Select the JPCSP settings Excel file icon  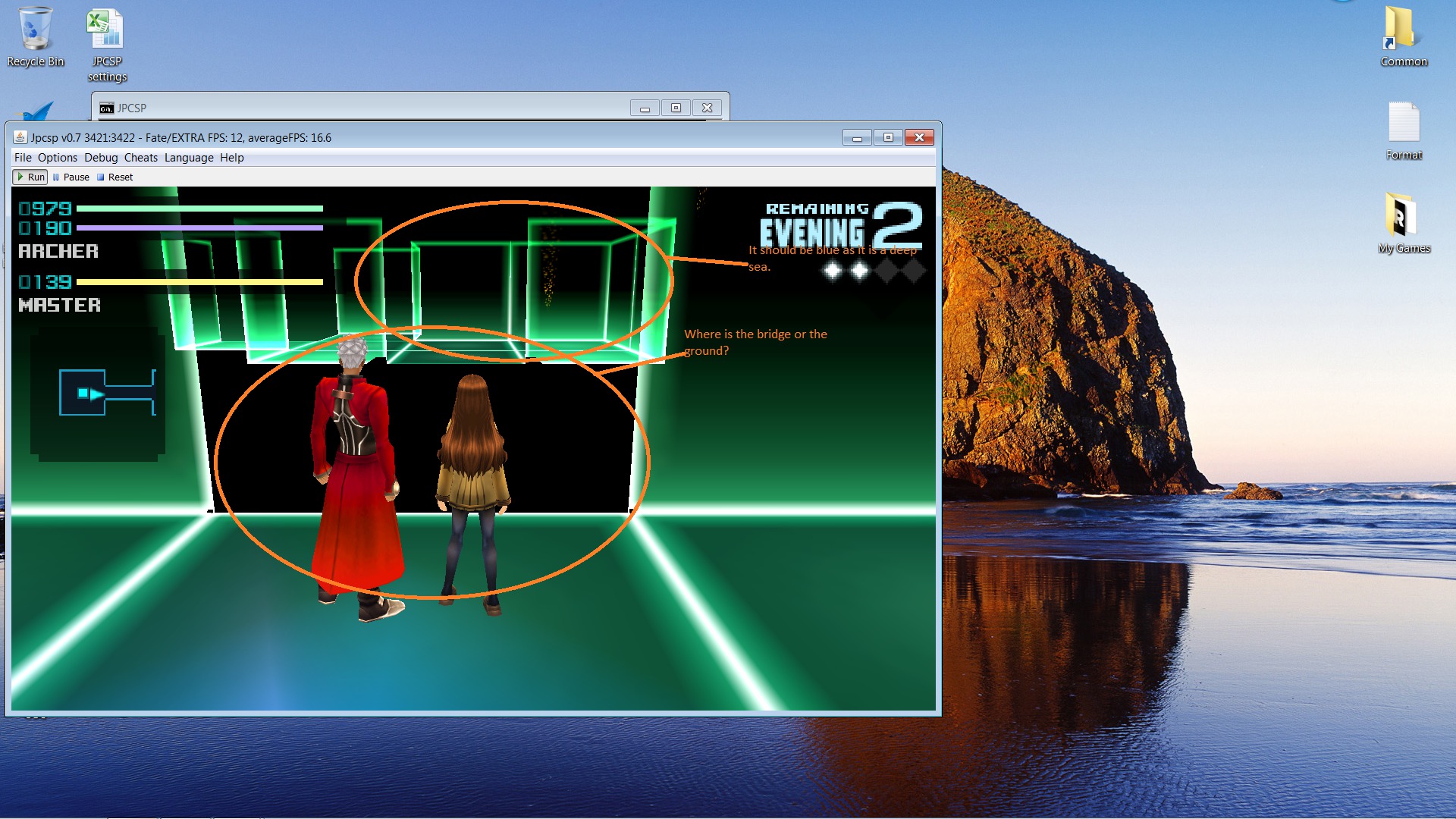[107, 45]
